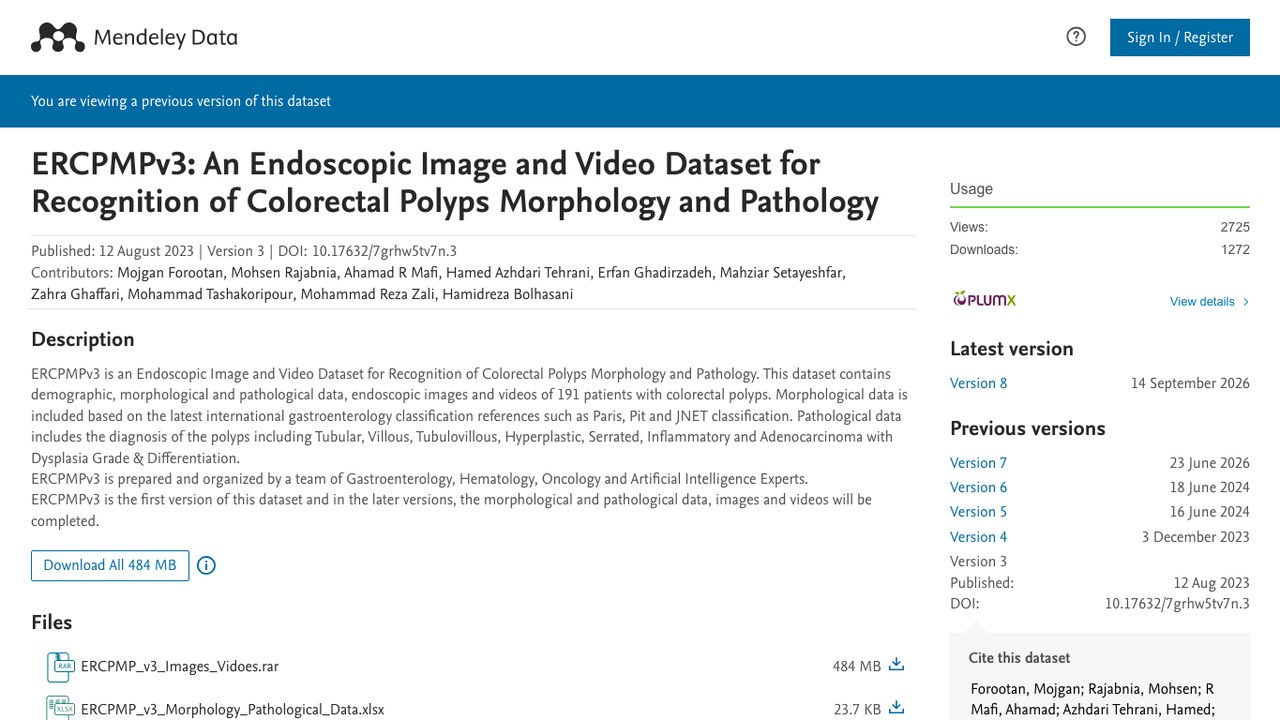Screen dimensions: 1280x720
Task: Click the Views count 2725
Action: point(1235,227)
